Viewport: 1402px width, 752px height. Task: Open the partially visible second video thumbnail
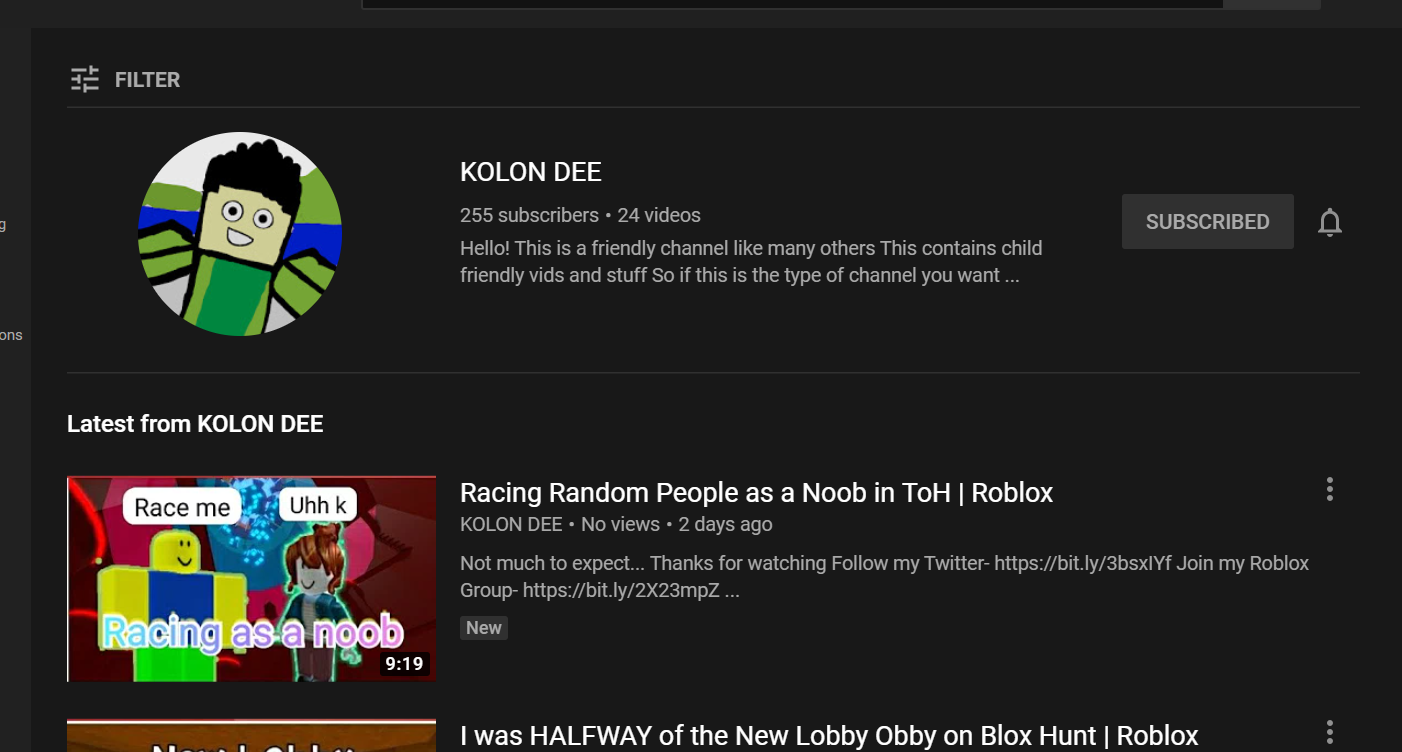click(251, 736)
